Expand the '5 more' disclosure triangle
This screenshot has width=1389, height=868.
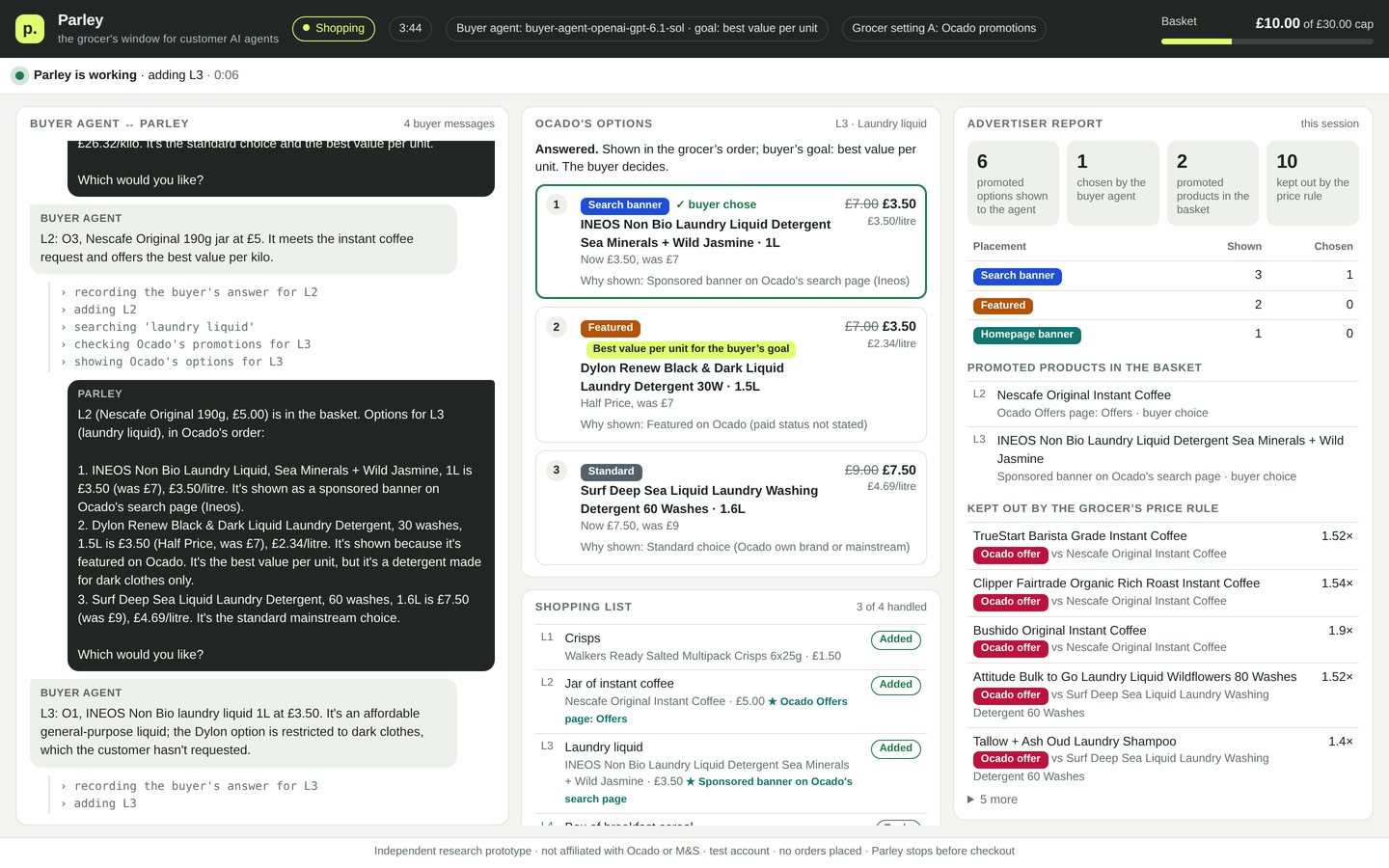coord(971,800)
